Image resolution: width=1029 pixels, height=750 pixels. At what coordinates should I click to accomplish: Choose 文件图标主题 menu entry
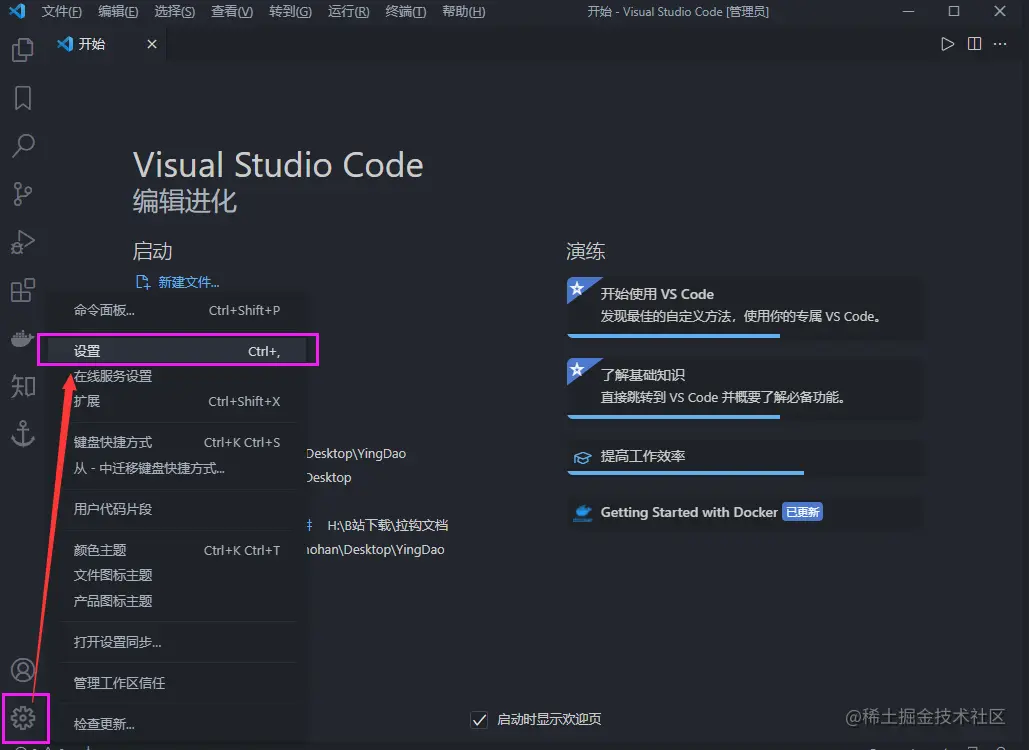[x=177, y=575]
